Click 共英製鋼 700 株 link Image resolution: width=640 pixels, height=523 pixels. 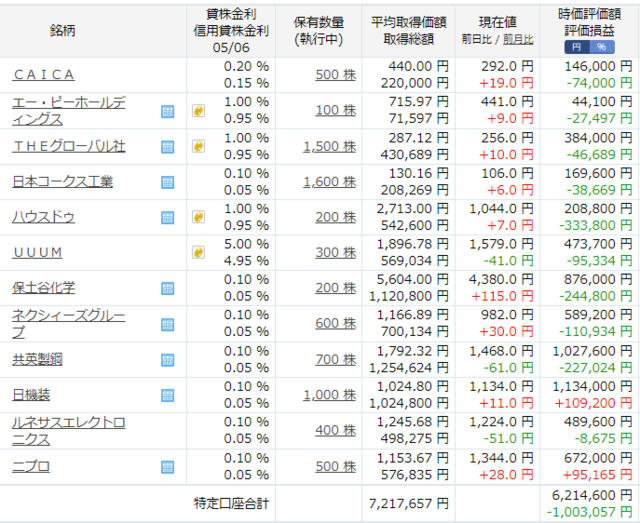click(336, 359)
